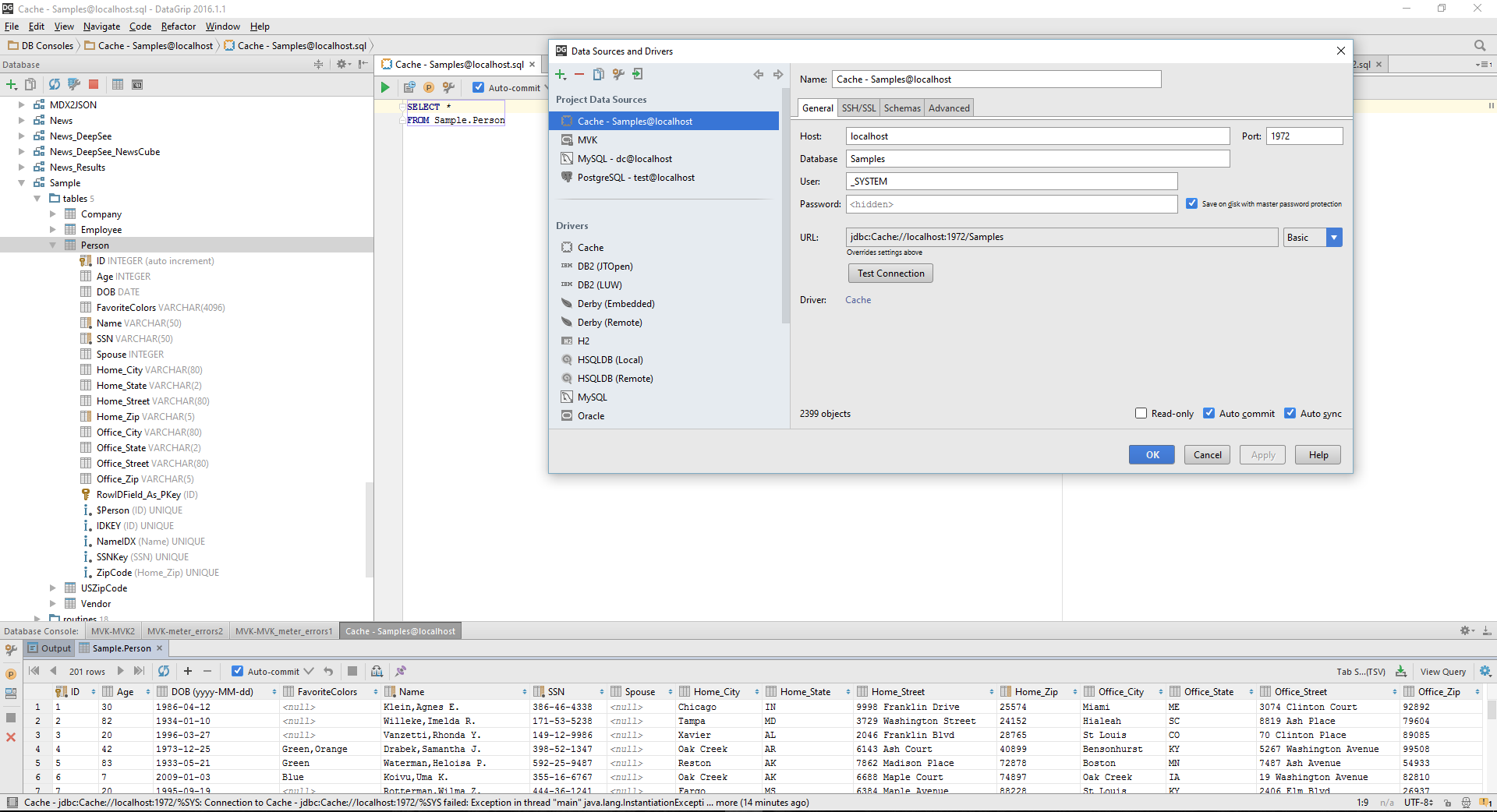Revert changes with undo arrow in results

pyautogui.click(x=328, y=671)
